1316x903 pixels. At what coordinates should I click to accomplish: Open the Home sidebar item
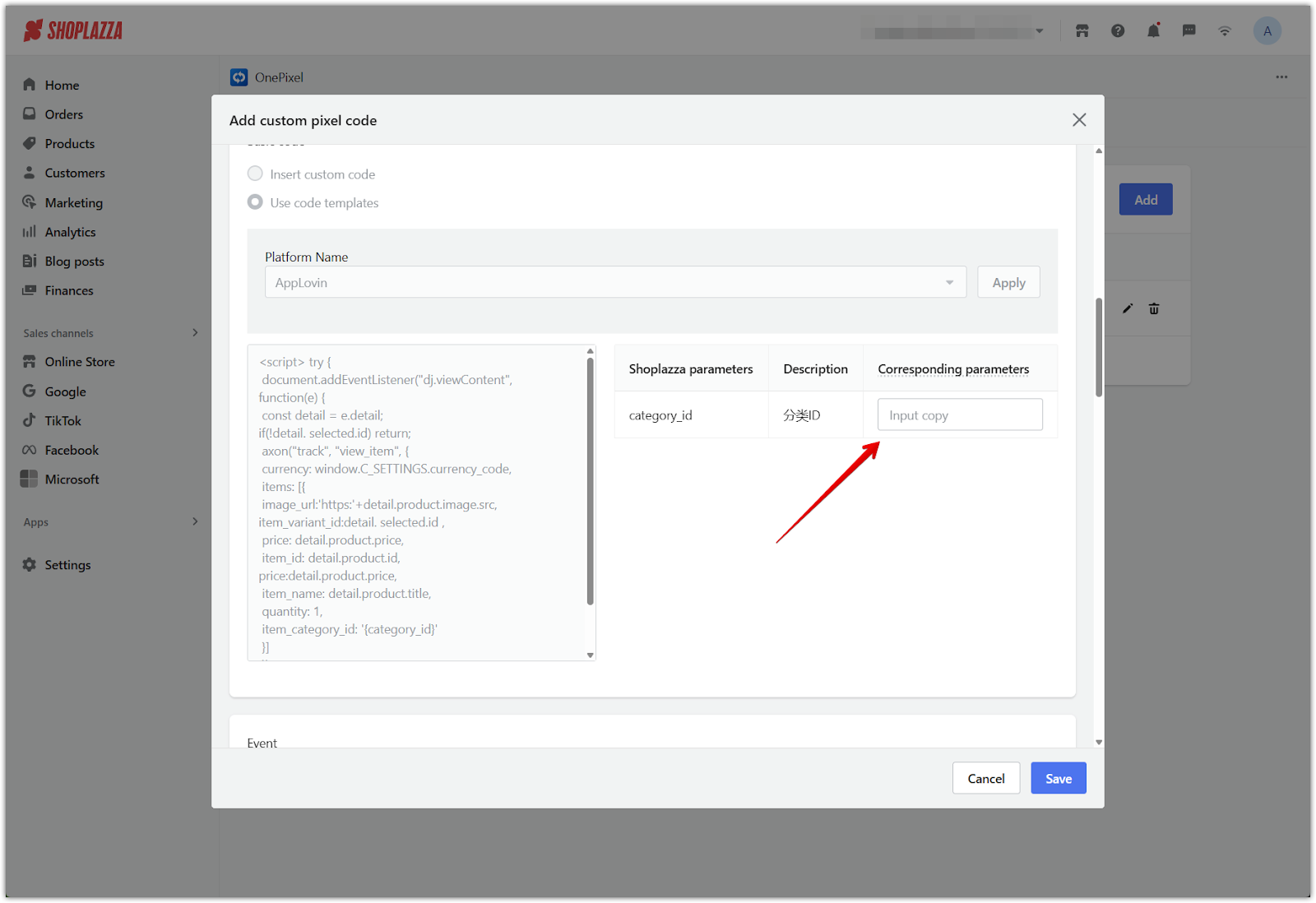coord(62,85)
